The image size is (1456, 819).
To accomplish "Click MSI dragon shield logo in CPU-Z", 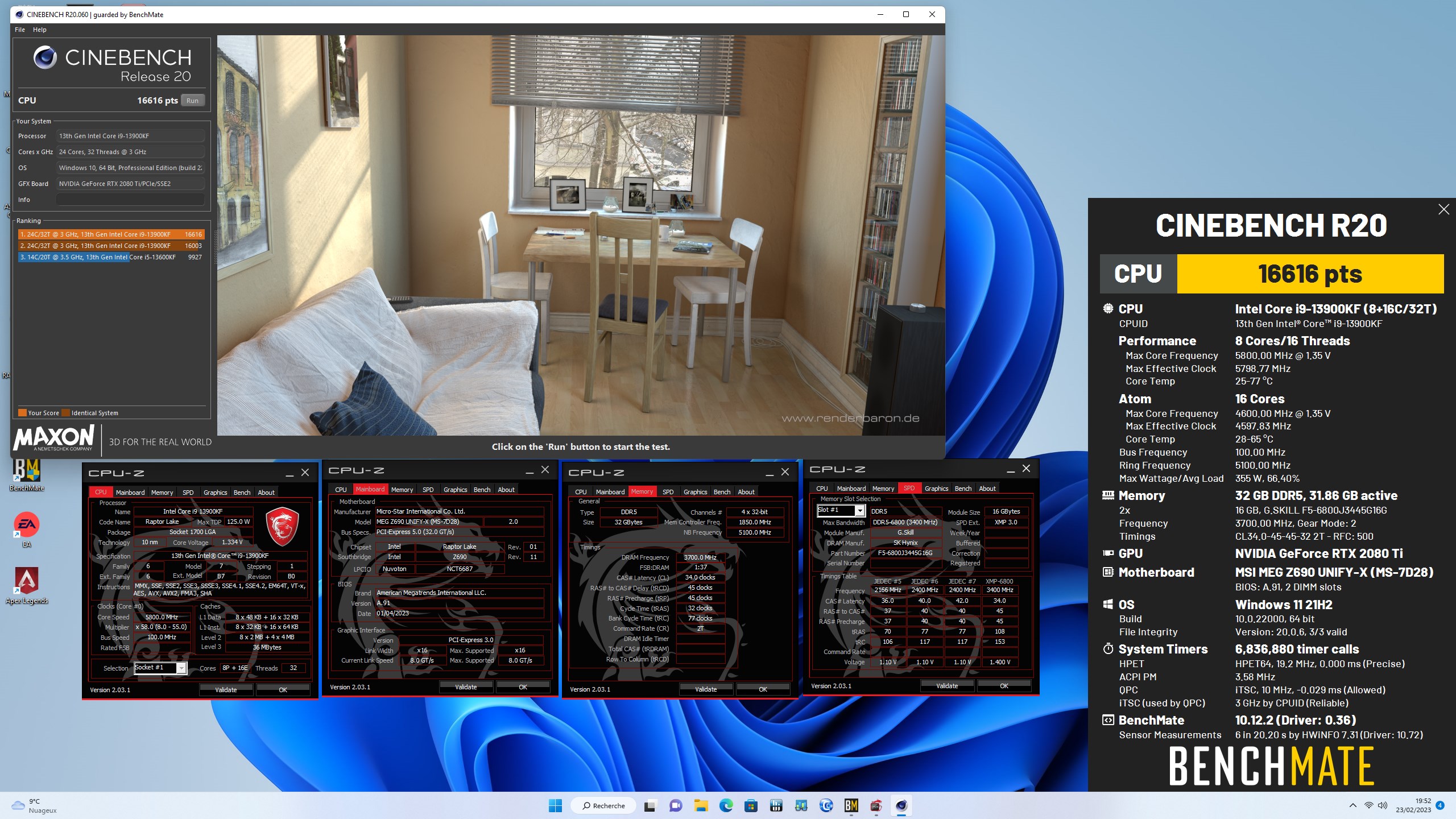I will 282,527.
